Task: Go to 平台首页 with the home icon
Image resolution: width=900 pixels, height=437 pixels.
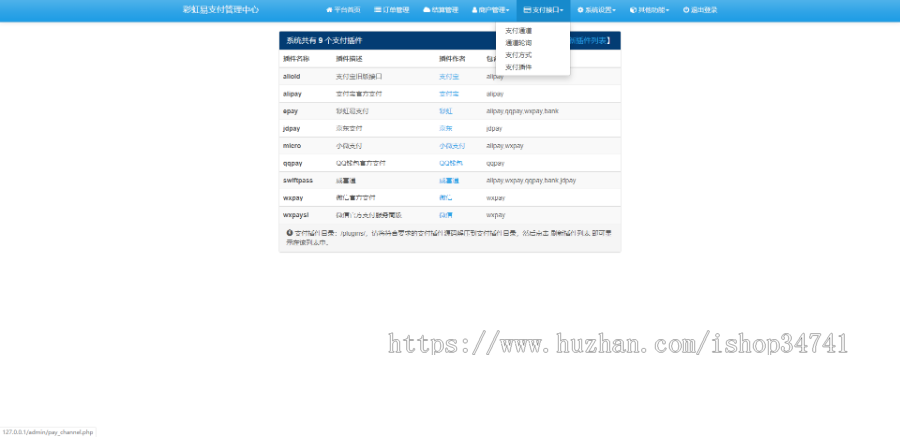Action: pos(343,10)
